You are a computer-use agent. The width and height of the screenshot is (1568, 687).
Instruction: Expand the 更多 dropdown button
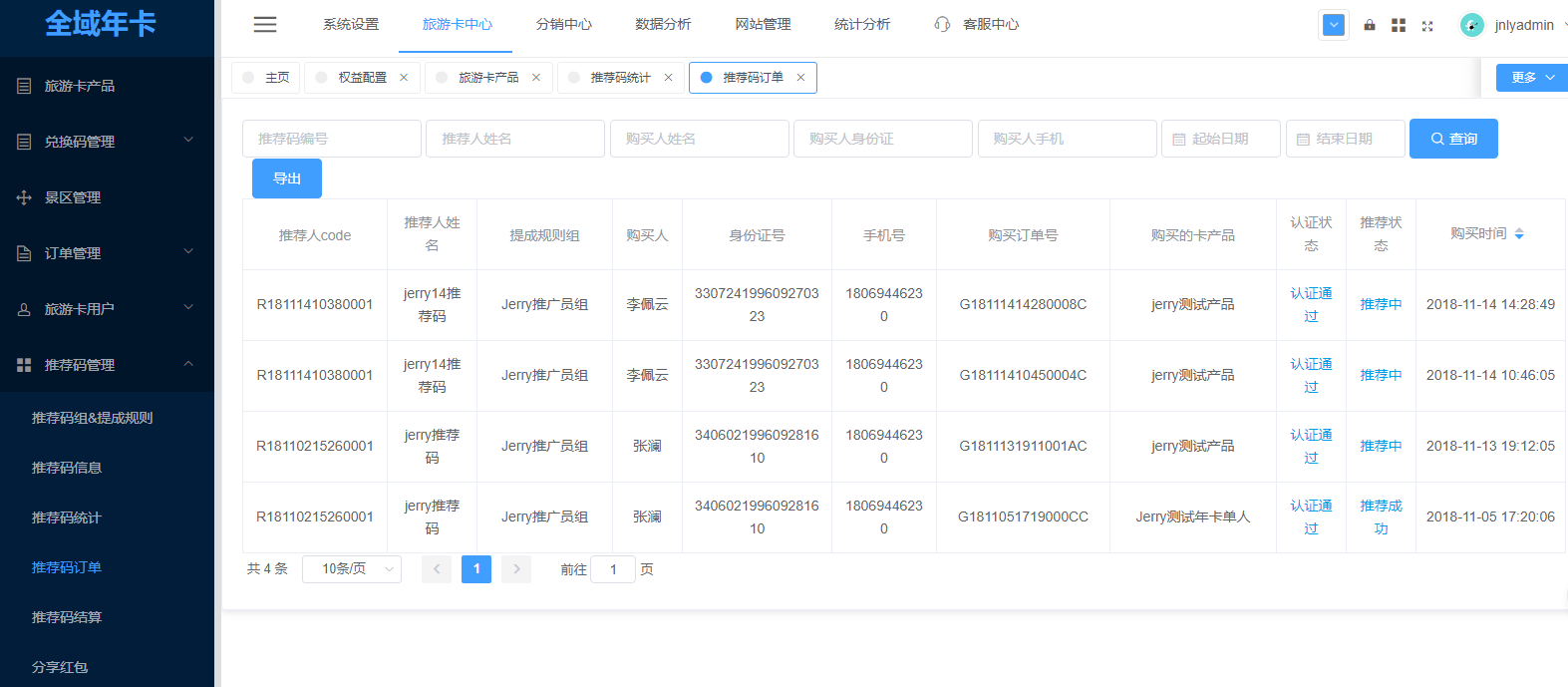tap(1532, 77)
